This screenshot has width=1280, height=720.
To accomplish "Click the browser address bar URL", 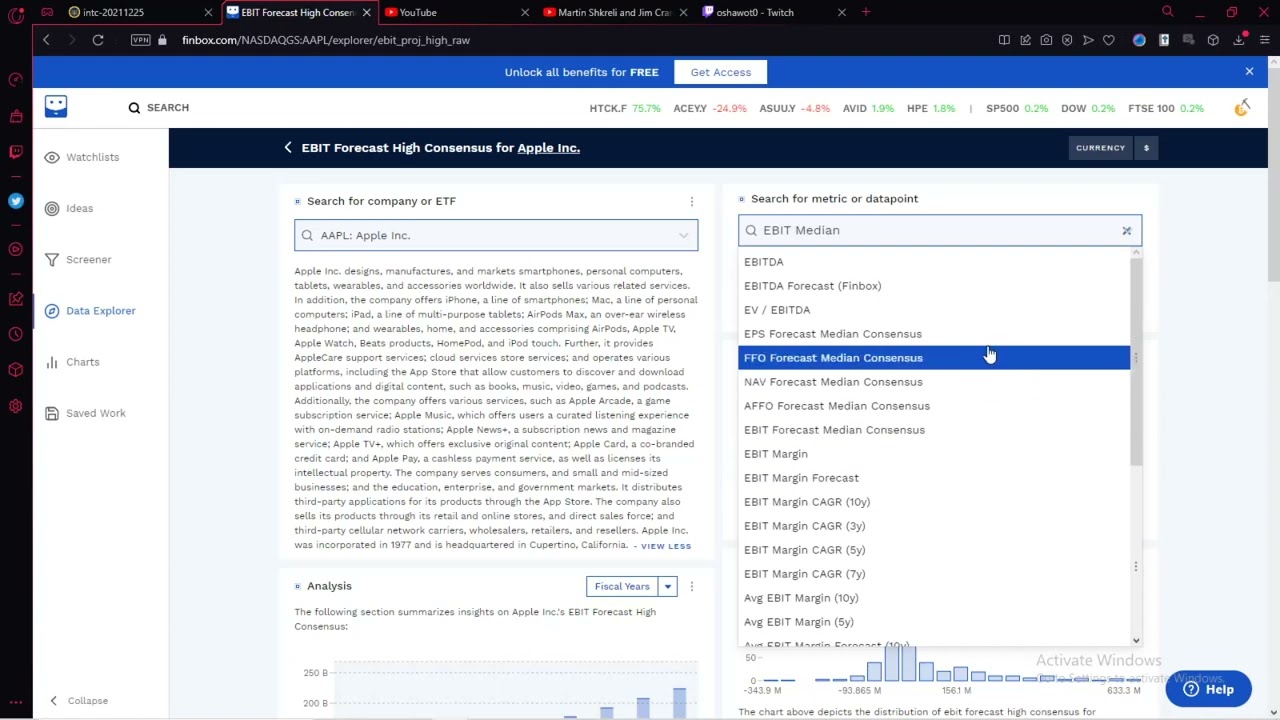I will tap(326, 40).
